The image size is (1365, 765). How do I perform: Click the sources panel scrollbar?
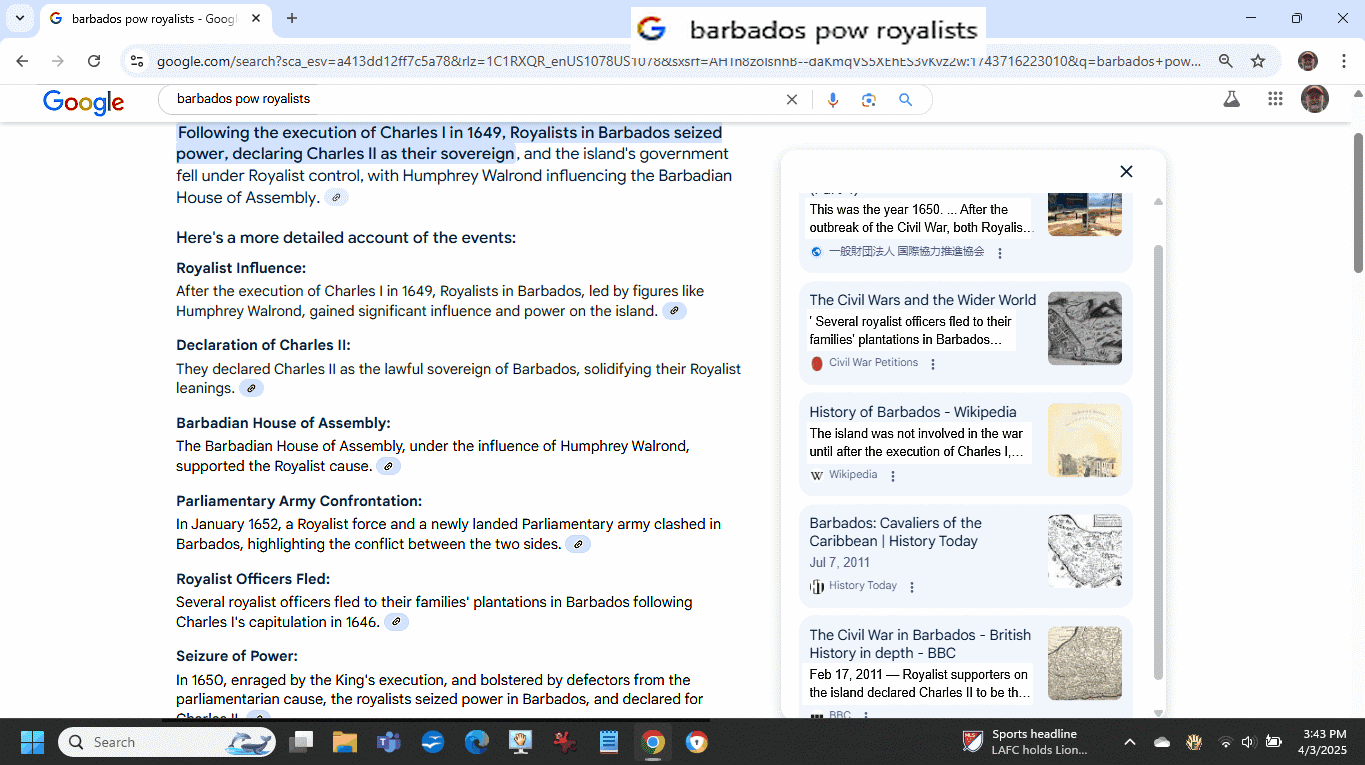tap(1158, 460)
